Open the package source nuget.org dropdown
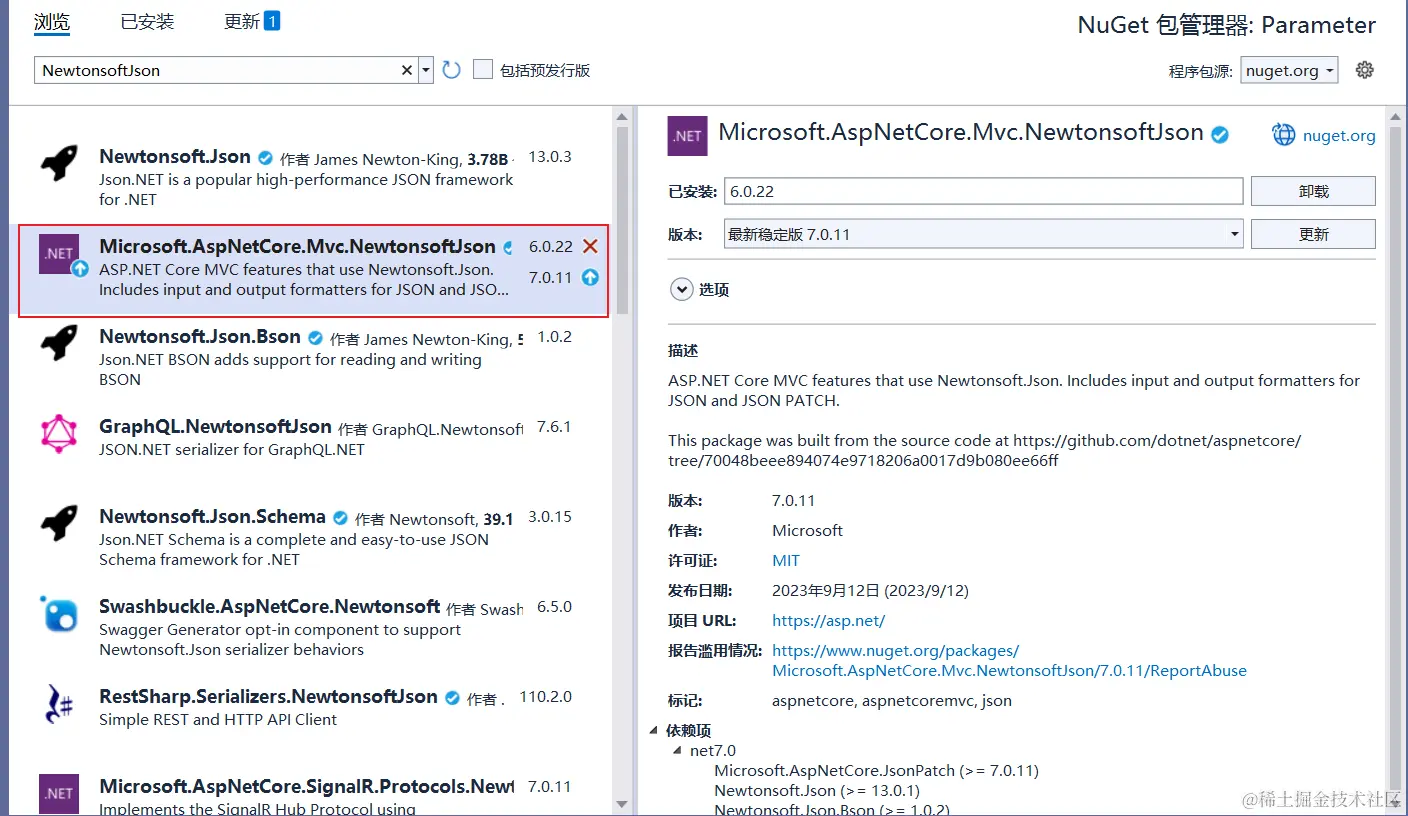The image size is (1408, 816). tap(1289, 70)
